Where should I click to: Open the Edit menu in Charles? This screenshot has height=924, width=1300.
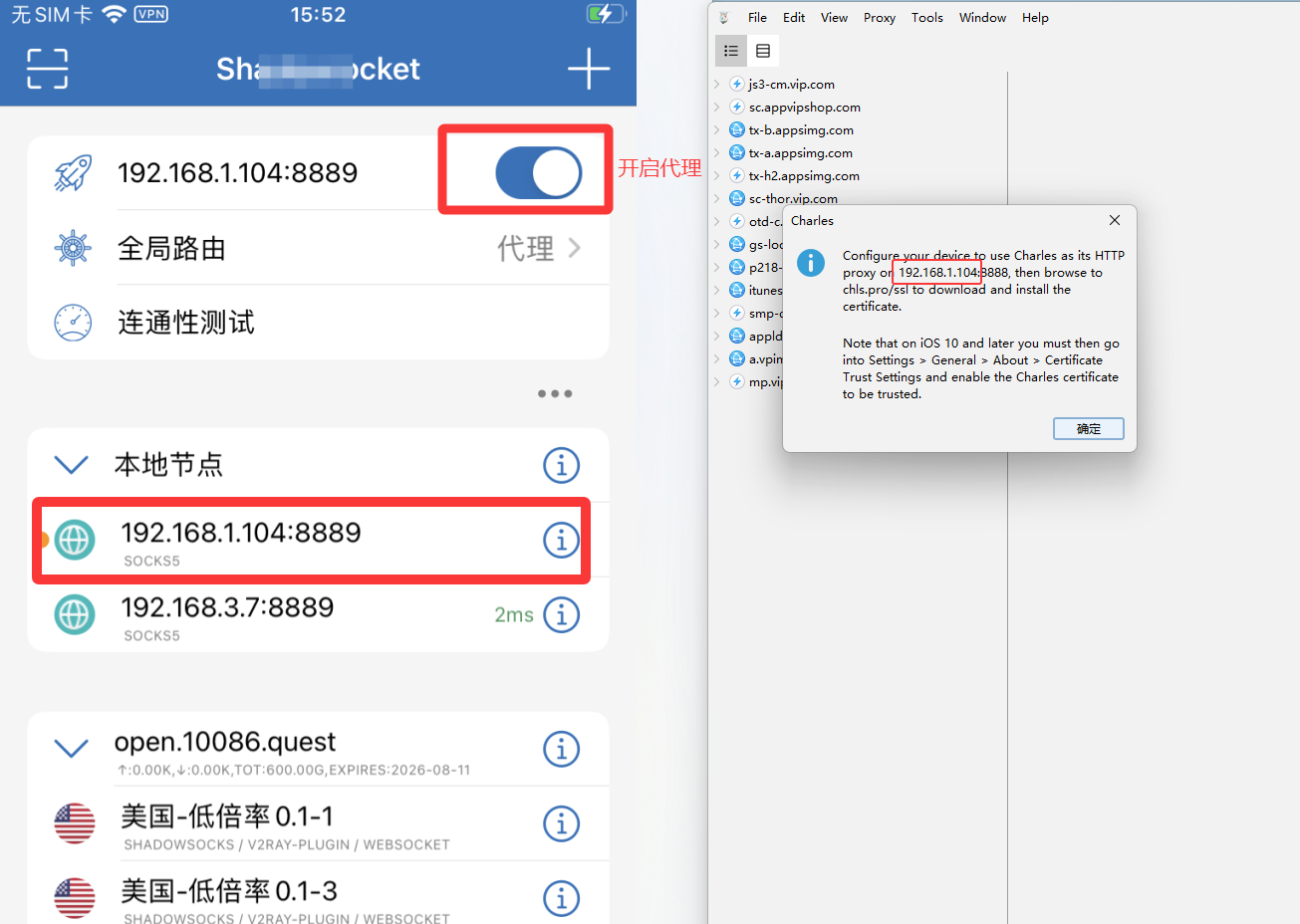click(x=794, y=18)
